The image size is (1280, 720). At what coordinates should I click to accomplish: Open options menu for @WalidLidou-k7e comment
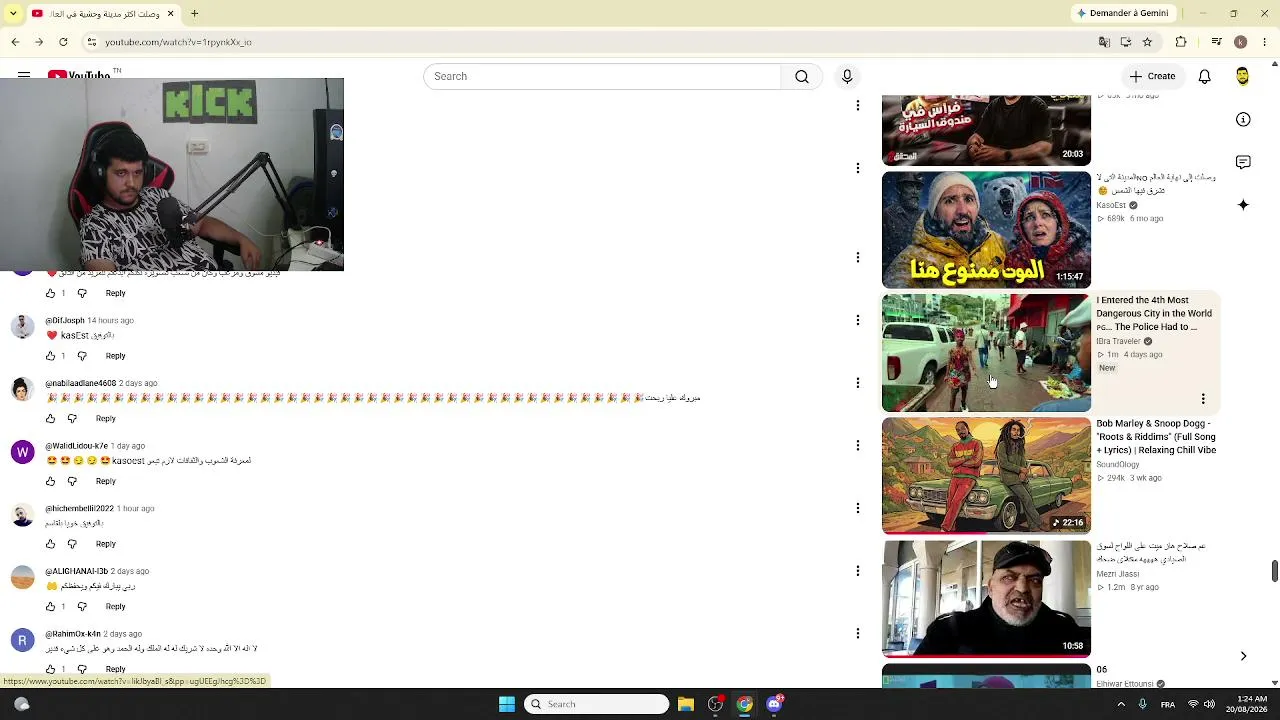point(857,446)
